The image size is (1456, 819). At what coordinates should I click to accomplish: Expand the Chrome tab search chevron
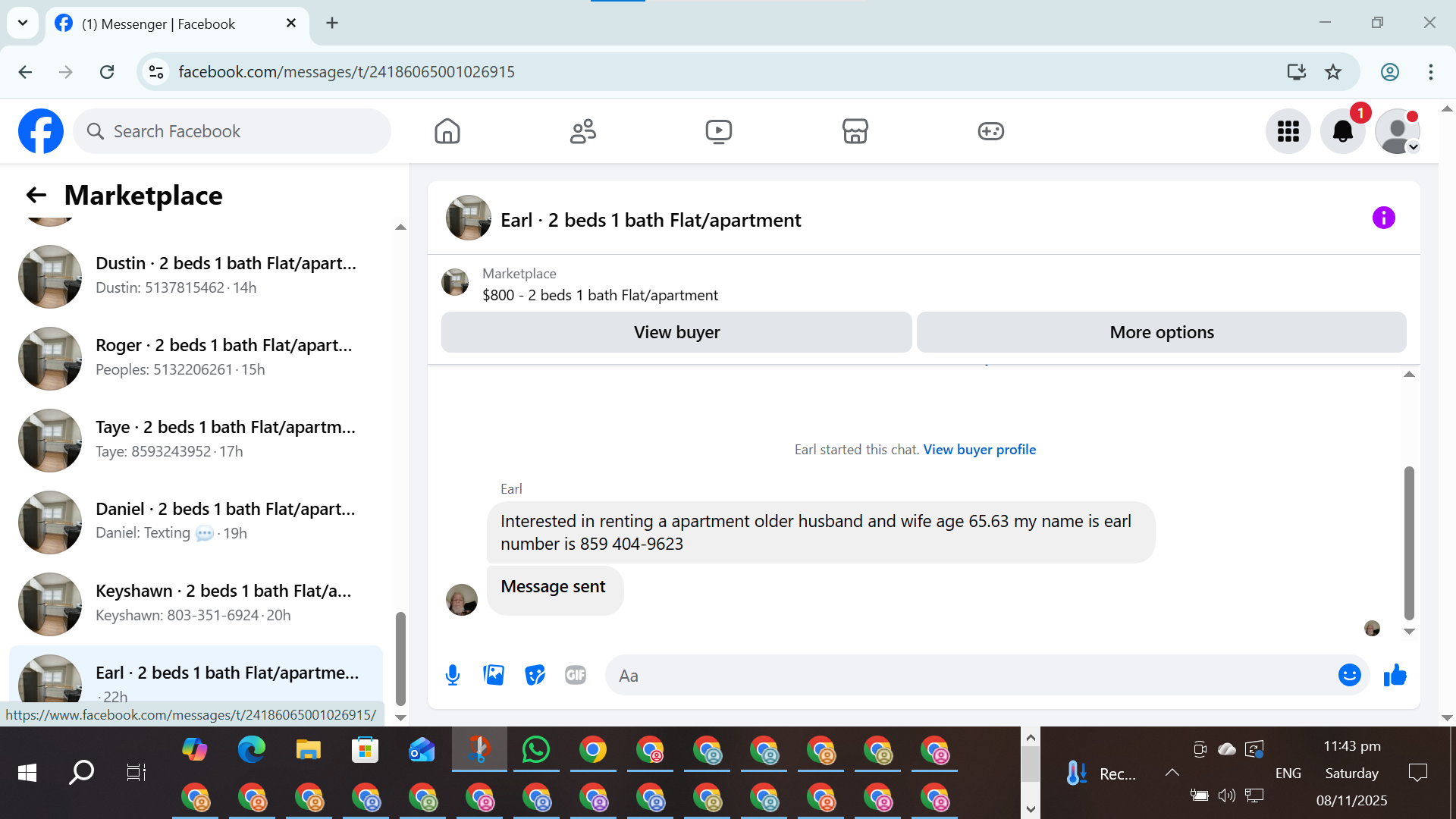tap(23, 23)
